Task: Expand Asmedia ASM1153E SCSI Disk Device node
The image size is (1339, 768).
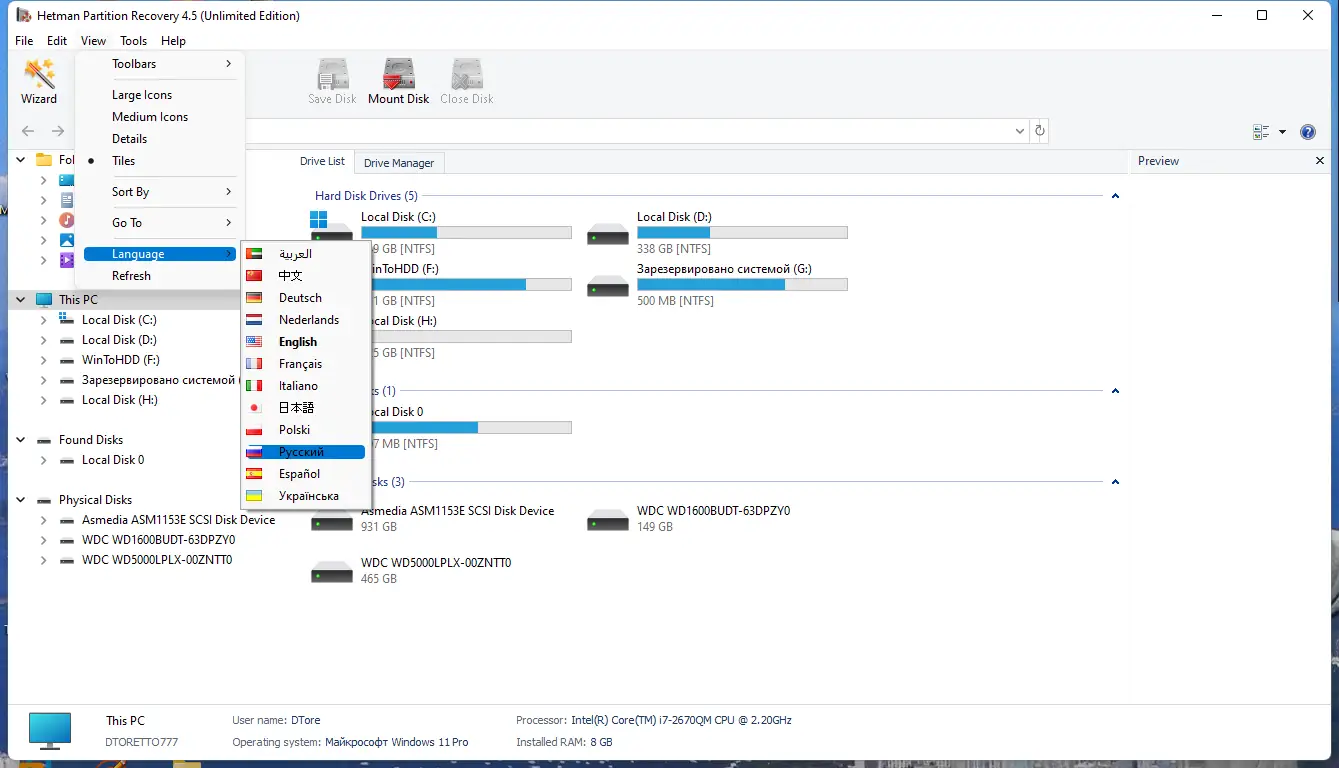Action: click(44, 520)
